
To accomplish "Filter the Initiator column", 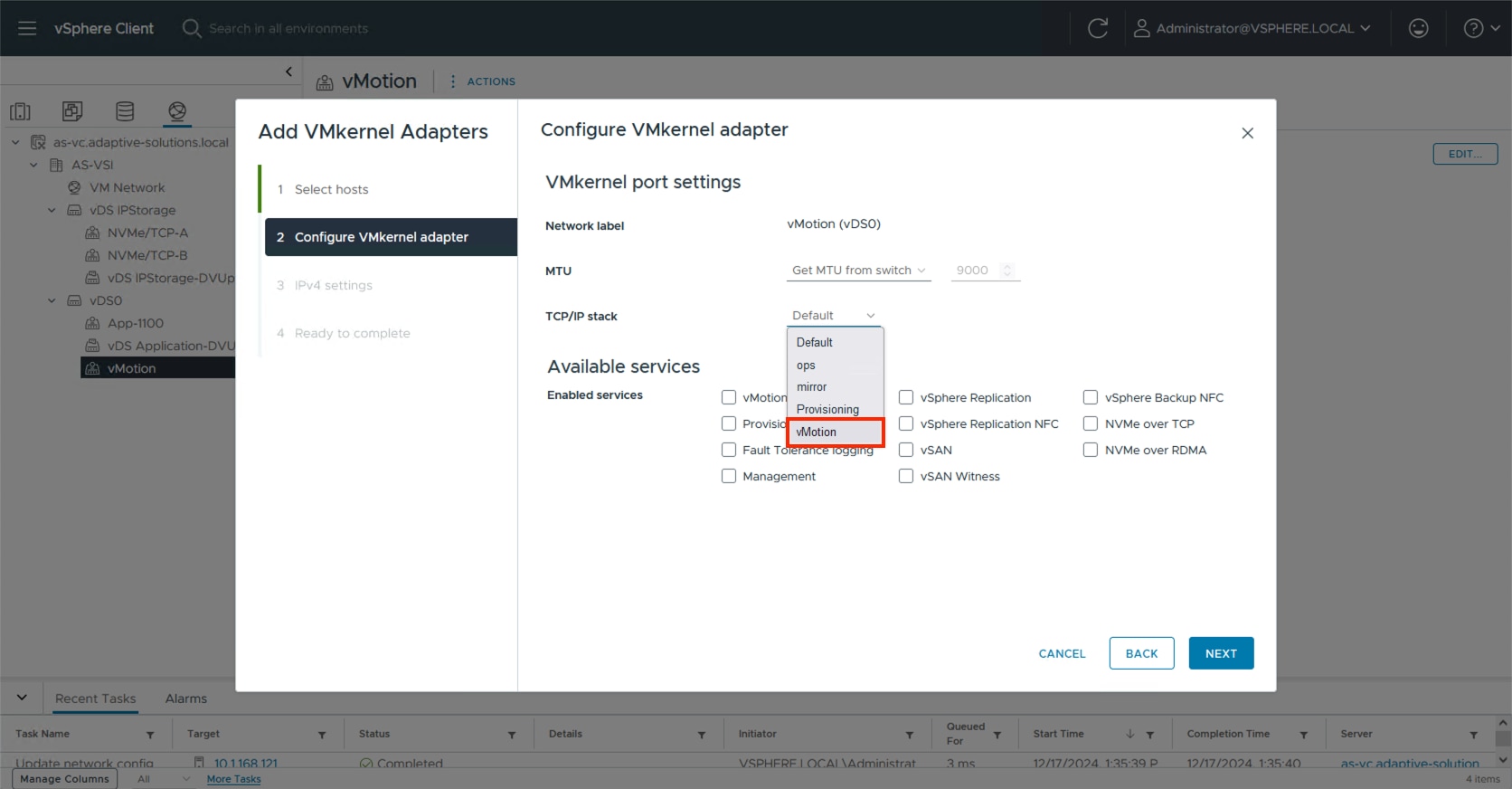I will [x=910, y=735].
